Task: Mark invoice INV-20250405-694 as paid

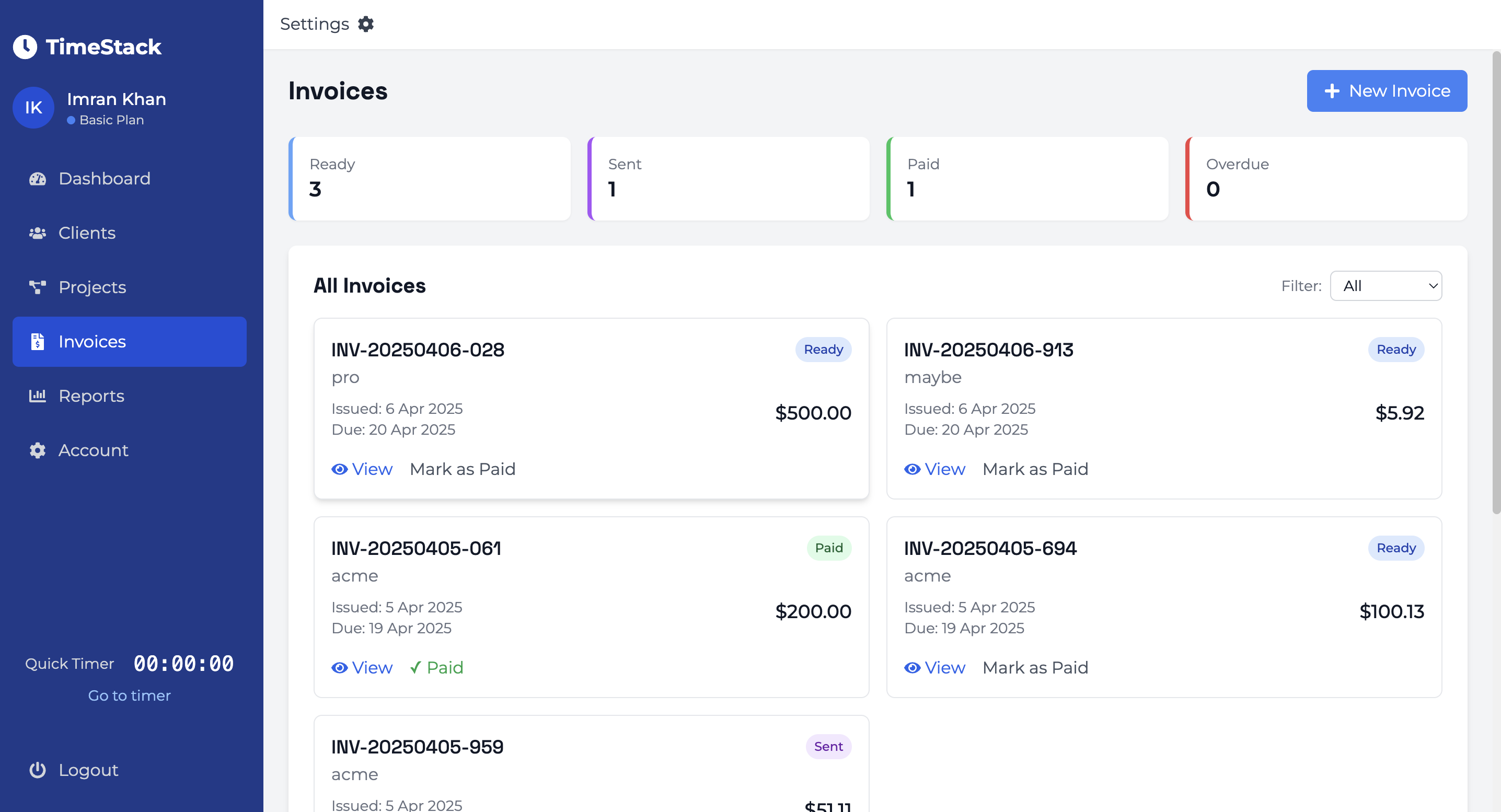Action: coord(1035,668)
